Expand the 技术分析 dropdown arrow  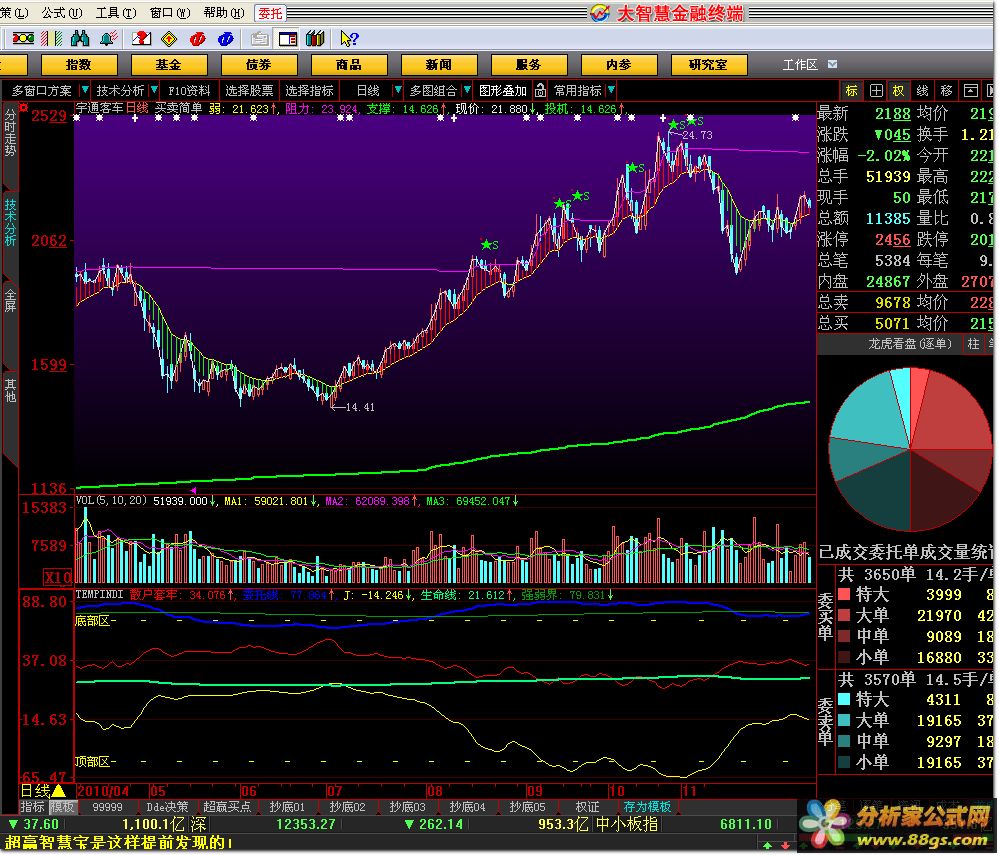[x=154, y=90]
